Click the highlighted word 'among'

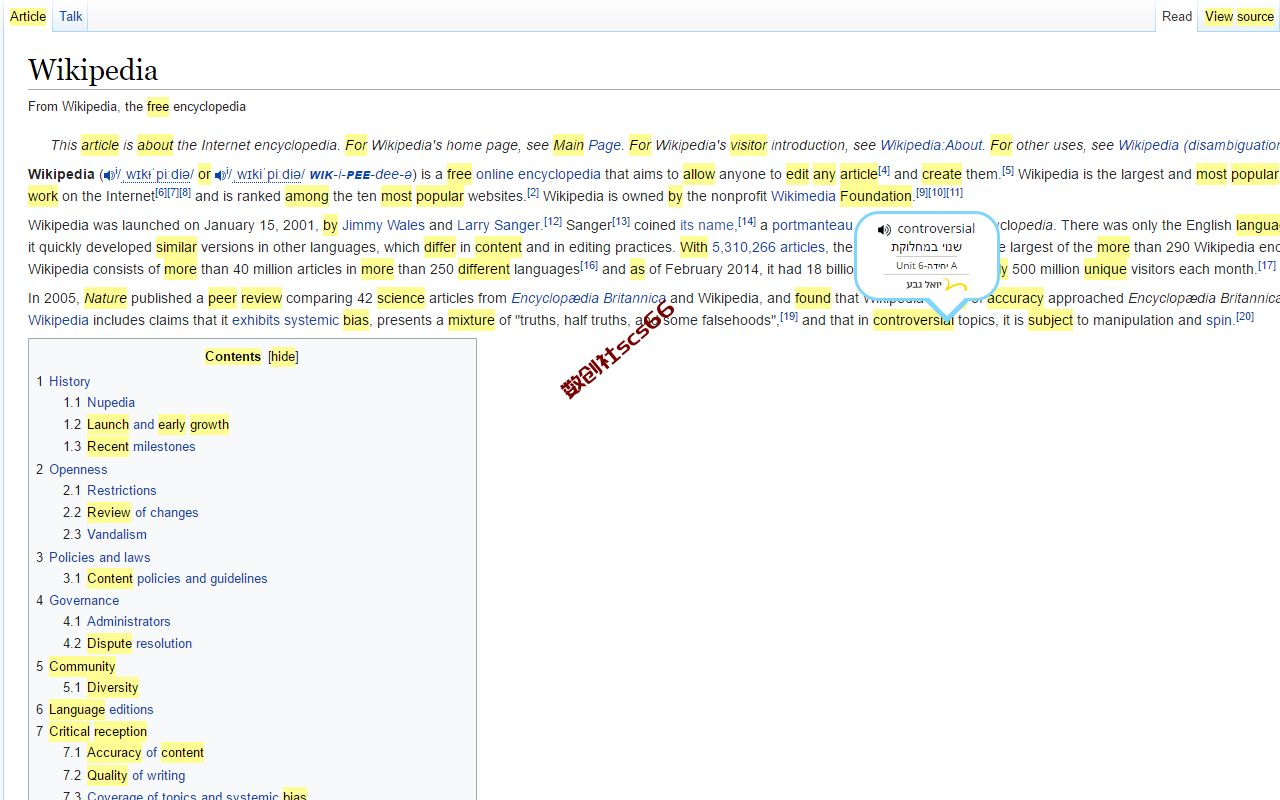307,196
